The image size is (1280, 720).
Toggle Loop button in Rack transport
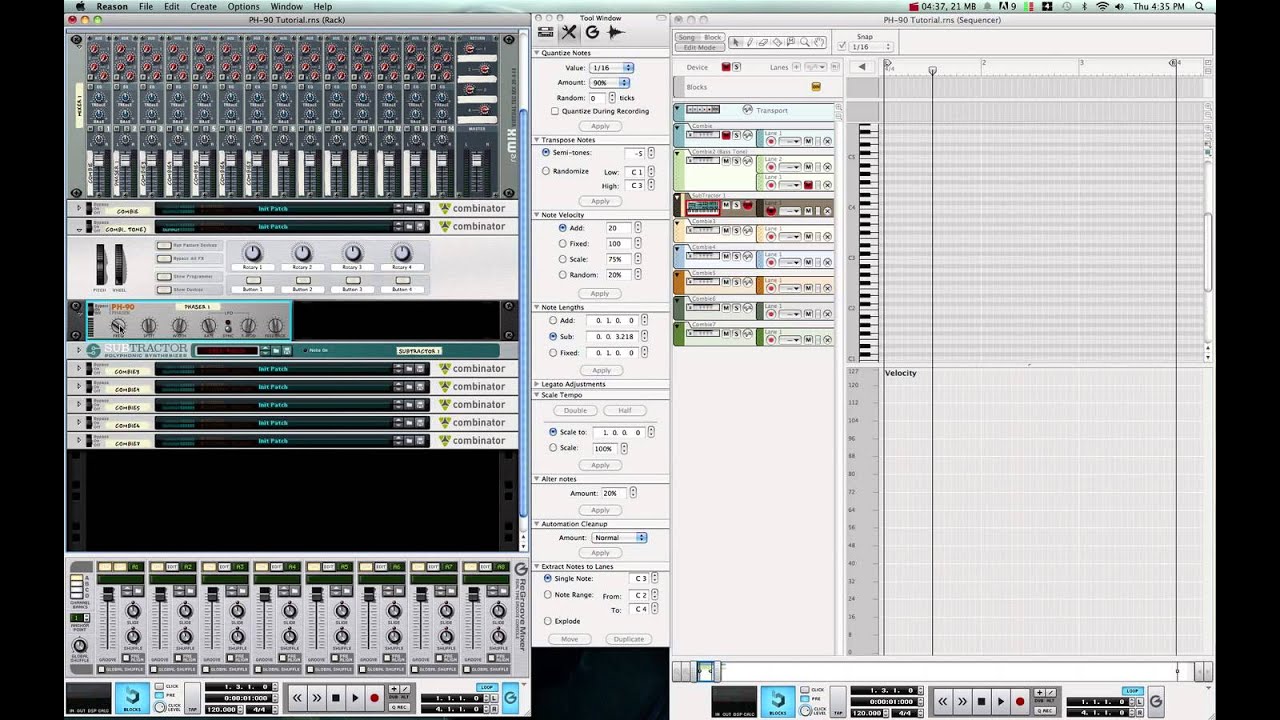pos(487,688)
